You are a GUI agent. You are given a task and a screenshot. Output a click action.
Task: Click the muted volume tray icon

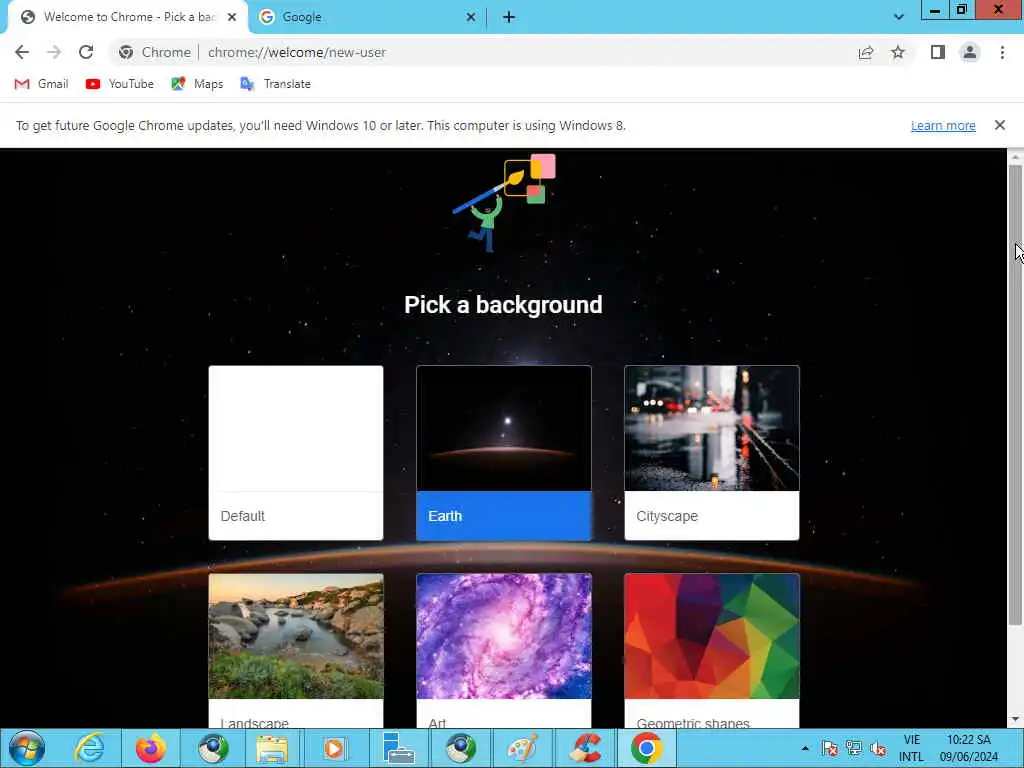point(878,748)
